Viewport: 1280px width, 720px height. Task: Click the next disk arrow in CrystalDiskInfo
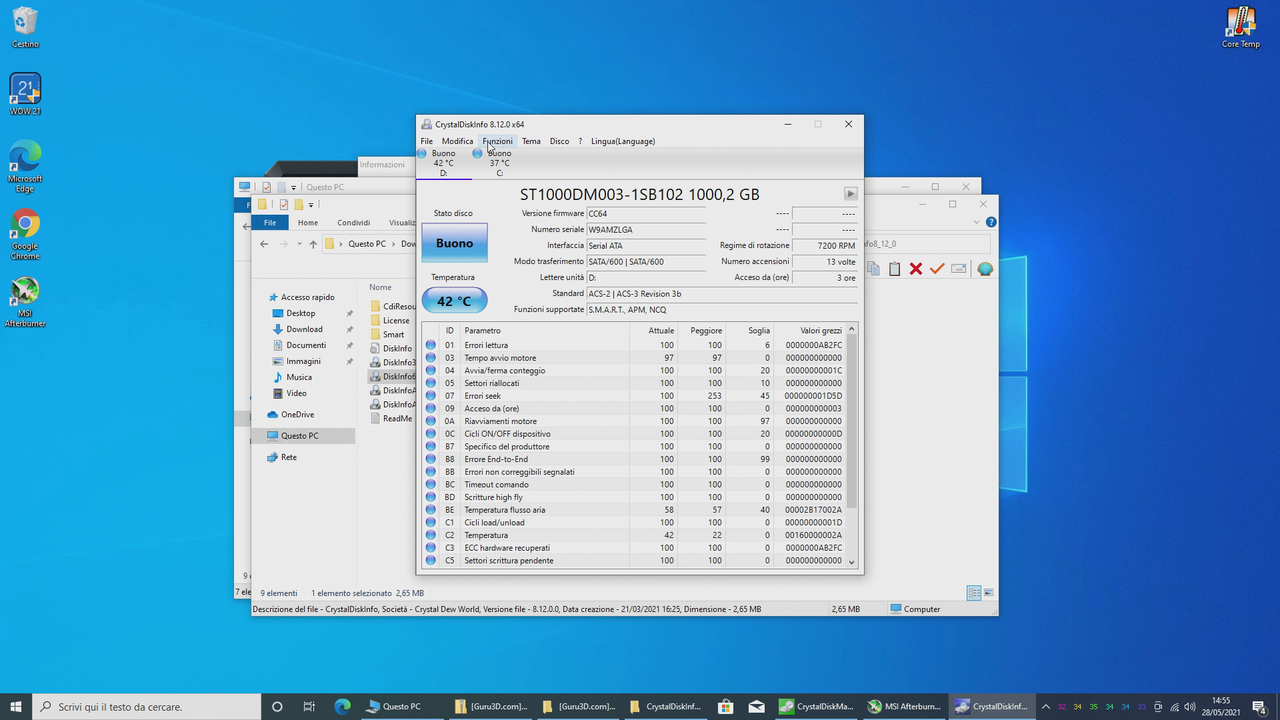(850, 194)
